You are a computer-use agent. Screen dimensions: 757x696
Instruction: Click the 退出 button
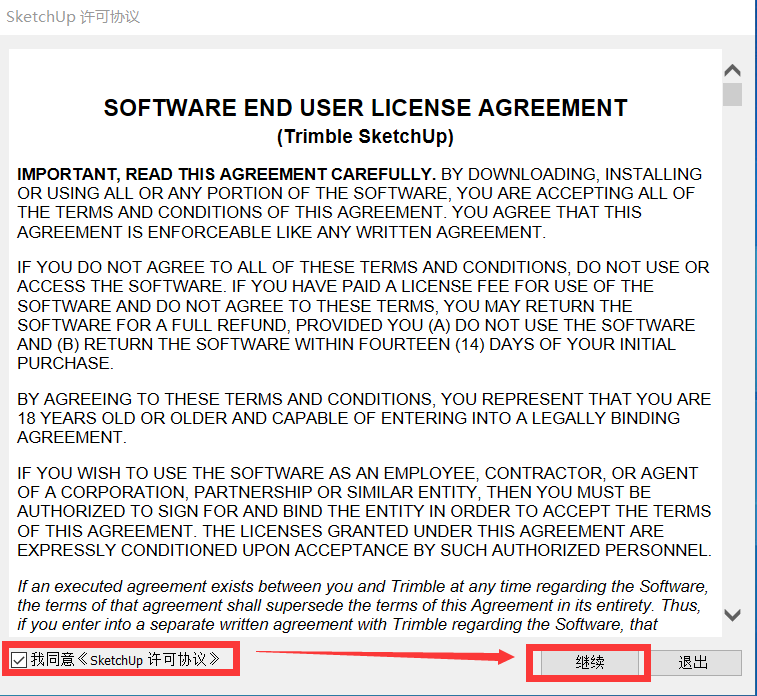click(693, 662)
